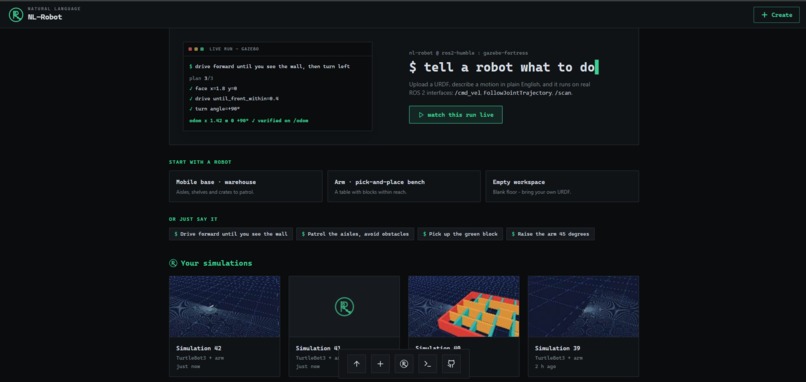Screen dimensions: 806x382
Task: Click the 'OR JUST SAY IT' section label
Action: tap(193, 219)
